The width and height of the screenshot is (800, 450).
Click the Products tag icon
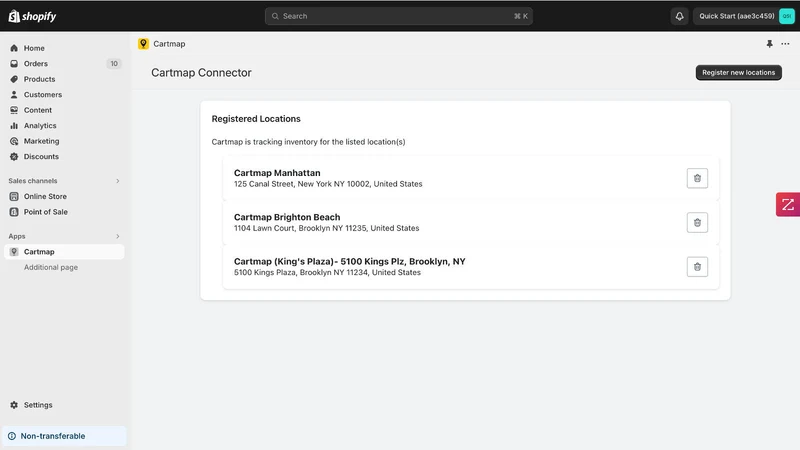tap(14, 79)
